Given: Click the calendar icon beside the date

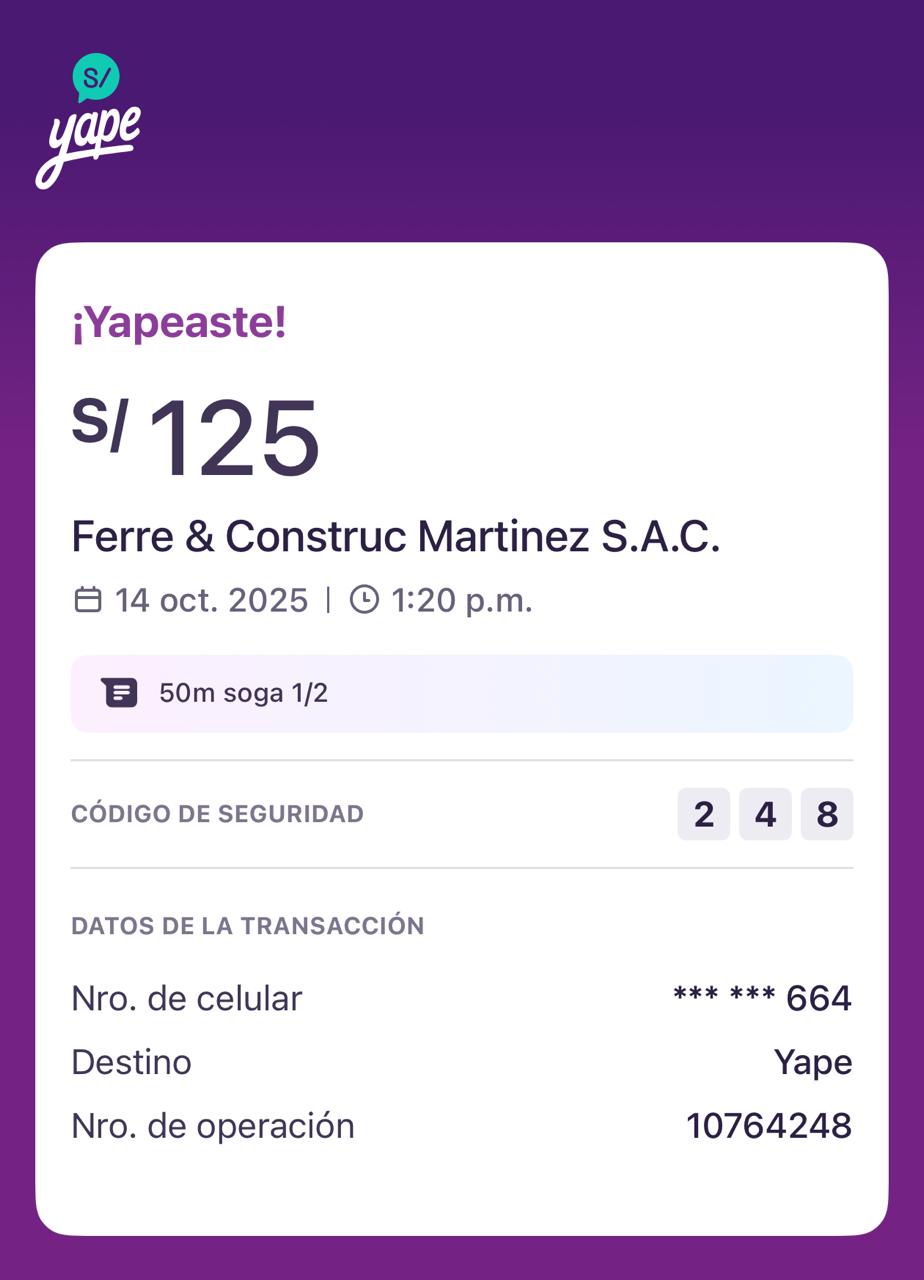Looking at the screenshot, I should coord(88,600).
